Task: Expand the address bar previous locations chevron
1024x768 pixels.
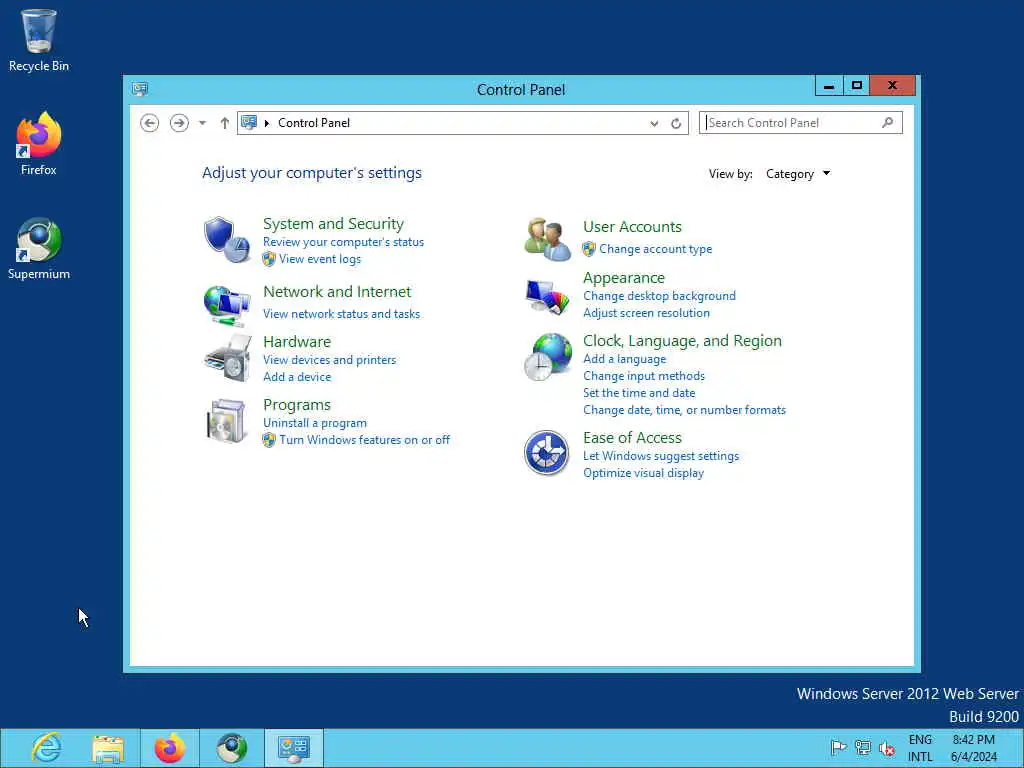Action: 654,123
